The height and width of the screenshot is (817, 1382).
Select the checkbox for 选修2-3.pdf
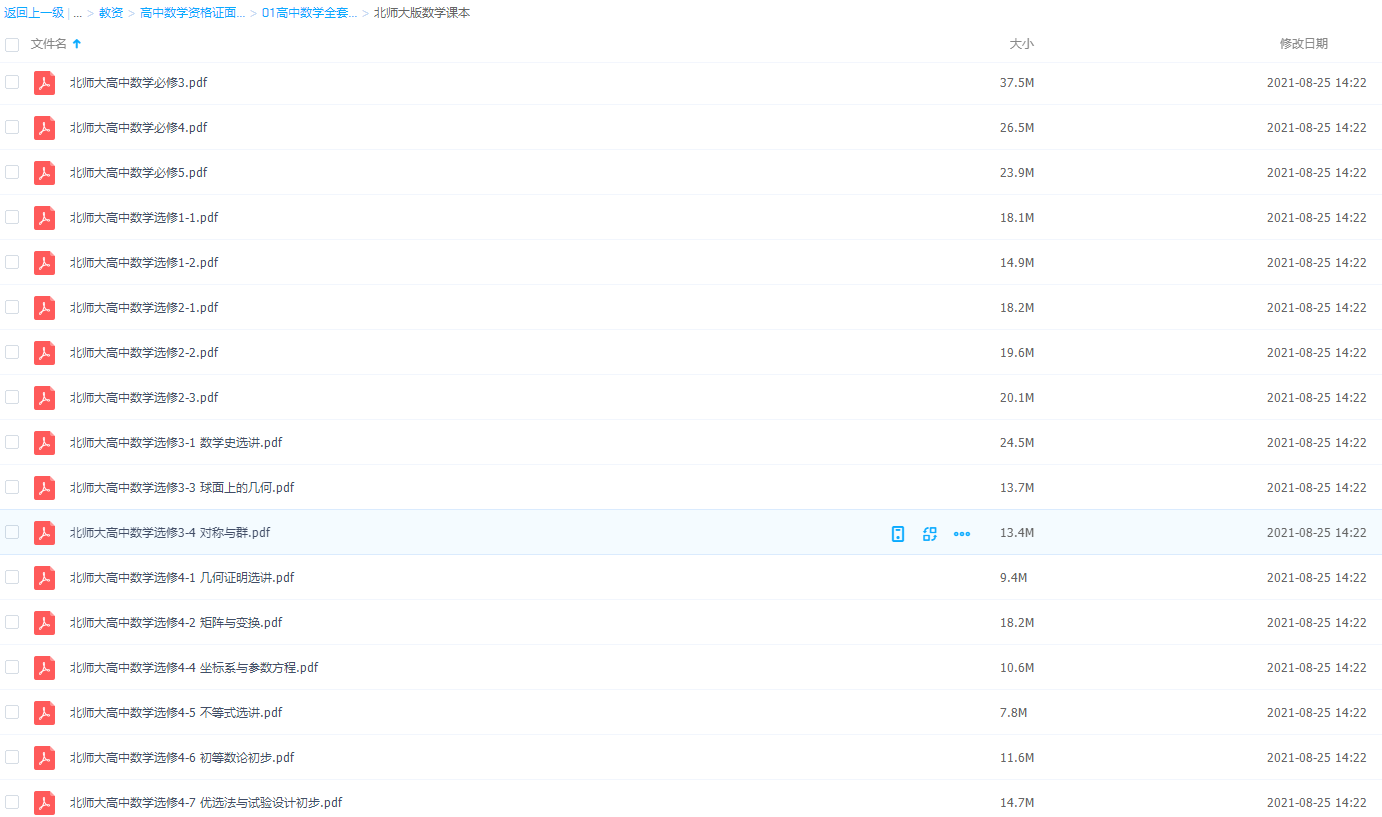[12, 397]
